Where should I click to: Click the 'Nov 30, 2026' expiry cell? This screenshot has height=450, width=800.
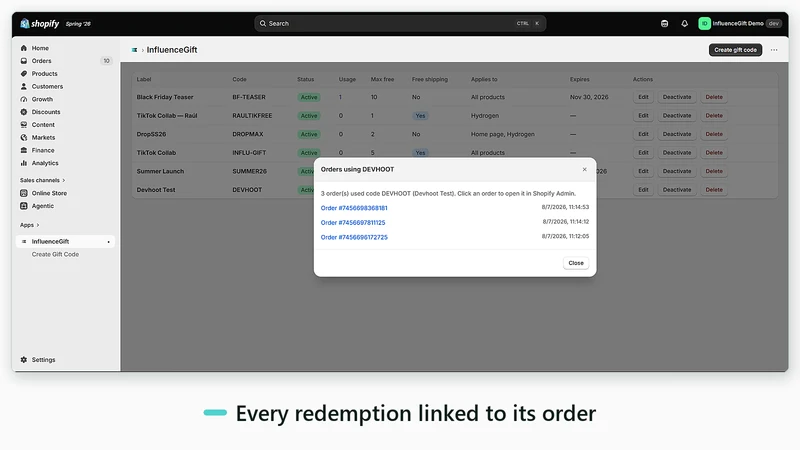pyautogui.click(x=589, y=97)
